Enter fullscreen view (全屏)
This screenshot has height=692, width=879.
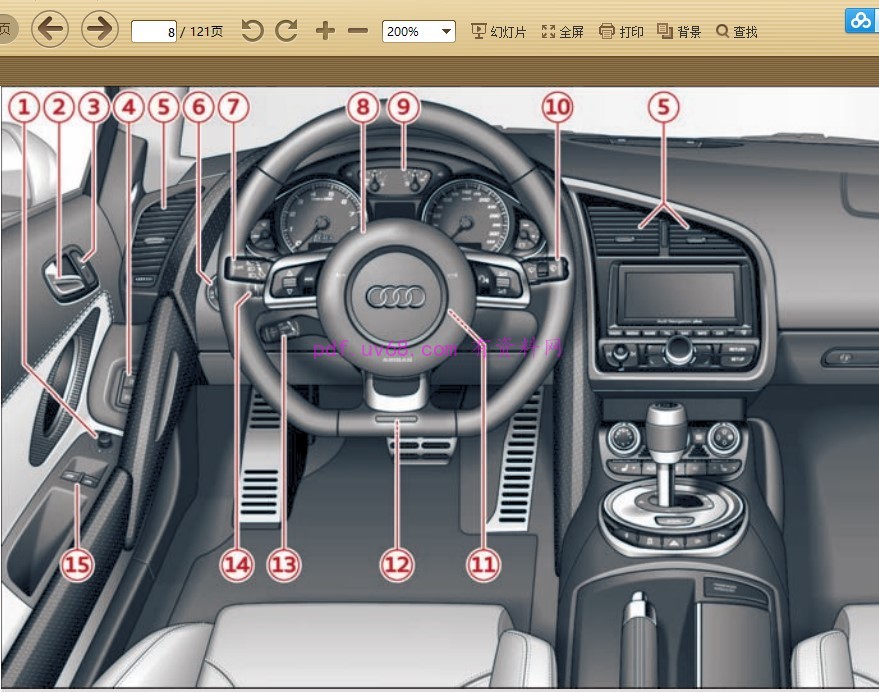tap(562, 31)
